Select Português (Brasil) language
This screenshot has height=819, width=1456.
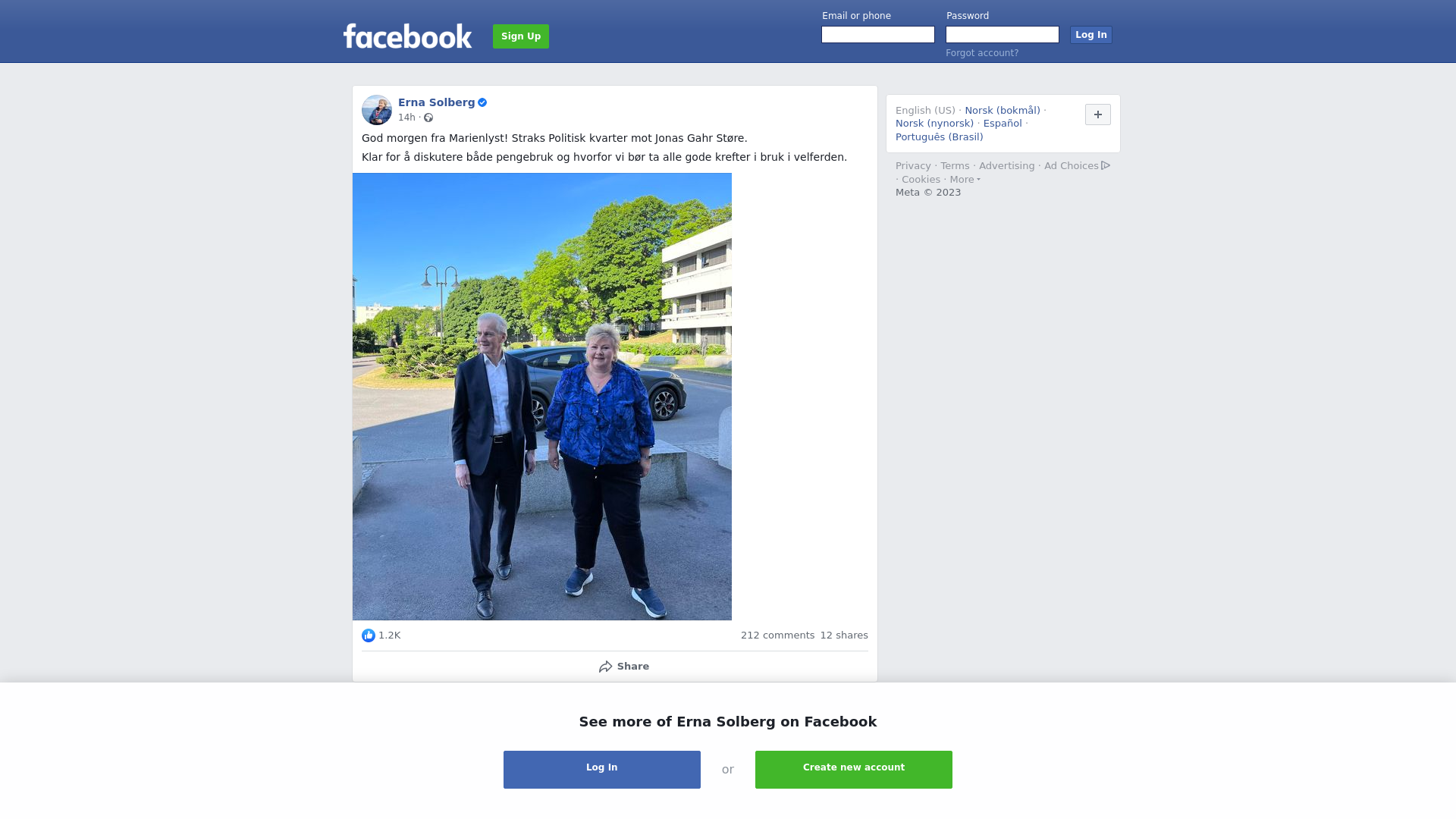tap(940, 137)
